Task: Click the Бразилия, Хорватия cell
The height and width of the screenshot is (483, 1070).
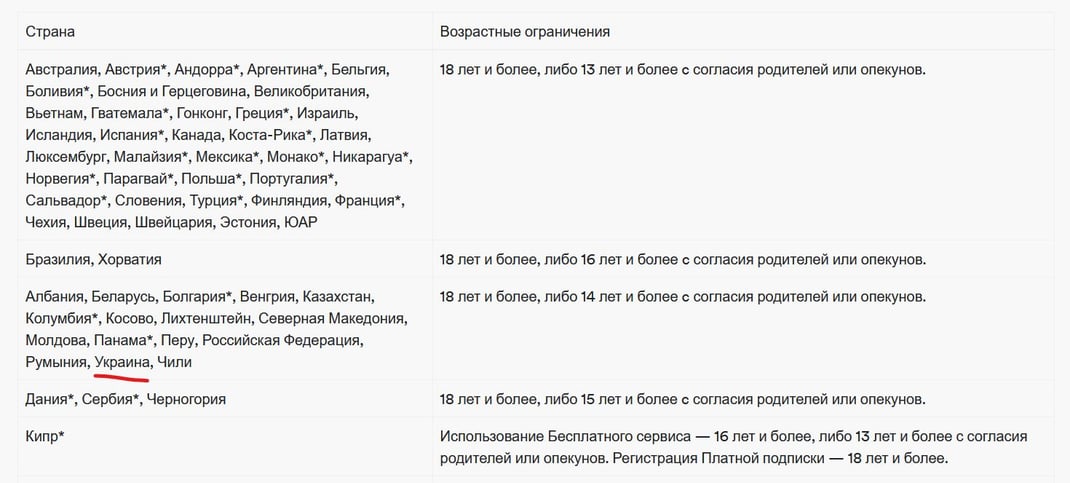Action: tap(94, 259)
